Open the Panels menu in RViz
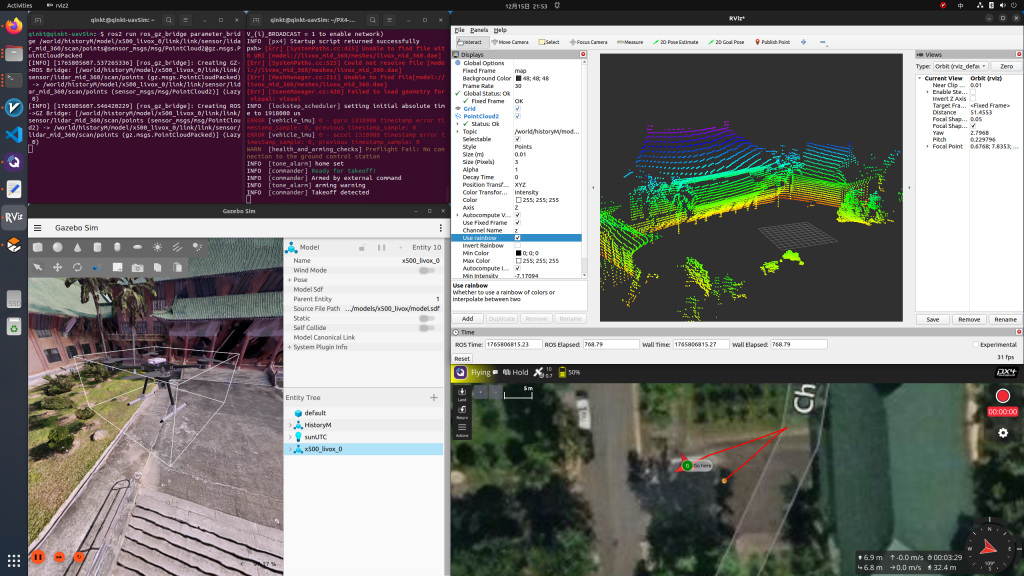Viewport: 1024px width, 576px height. click(479, 30)
